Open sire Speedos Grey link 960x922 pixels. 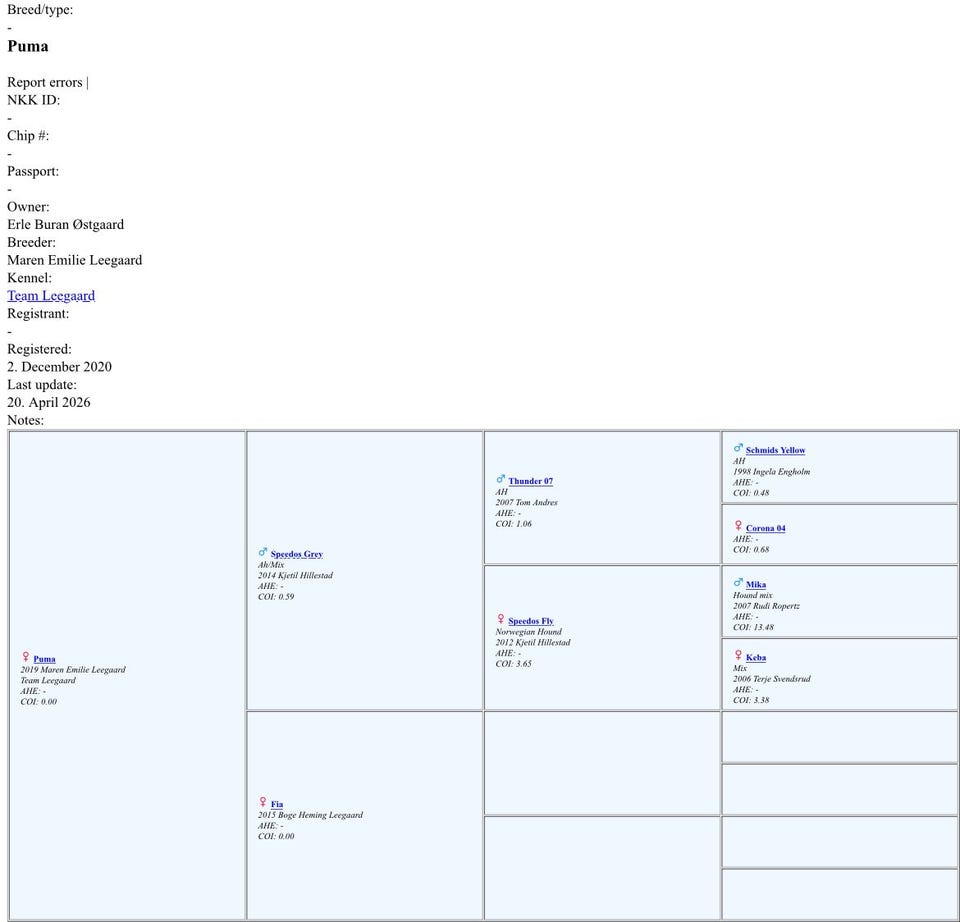pyautogui.click(x=296, y=554)
